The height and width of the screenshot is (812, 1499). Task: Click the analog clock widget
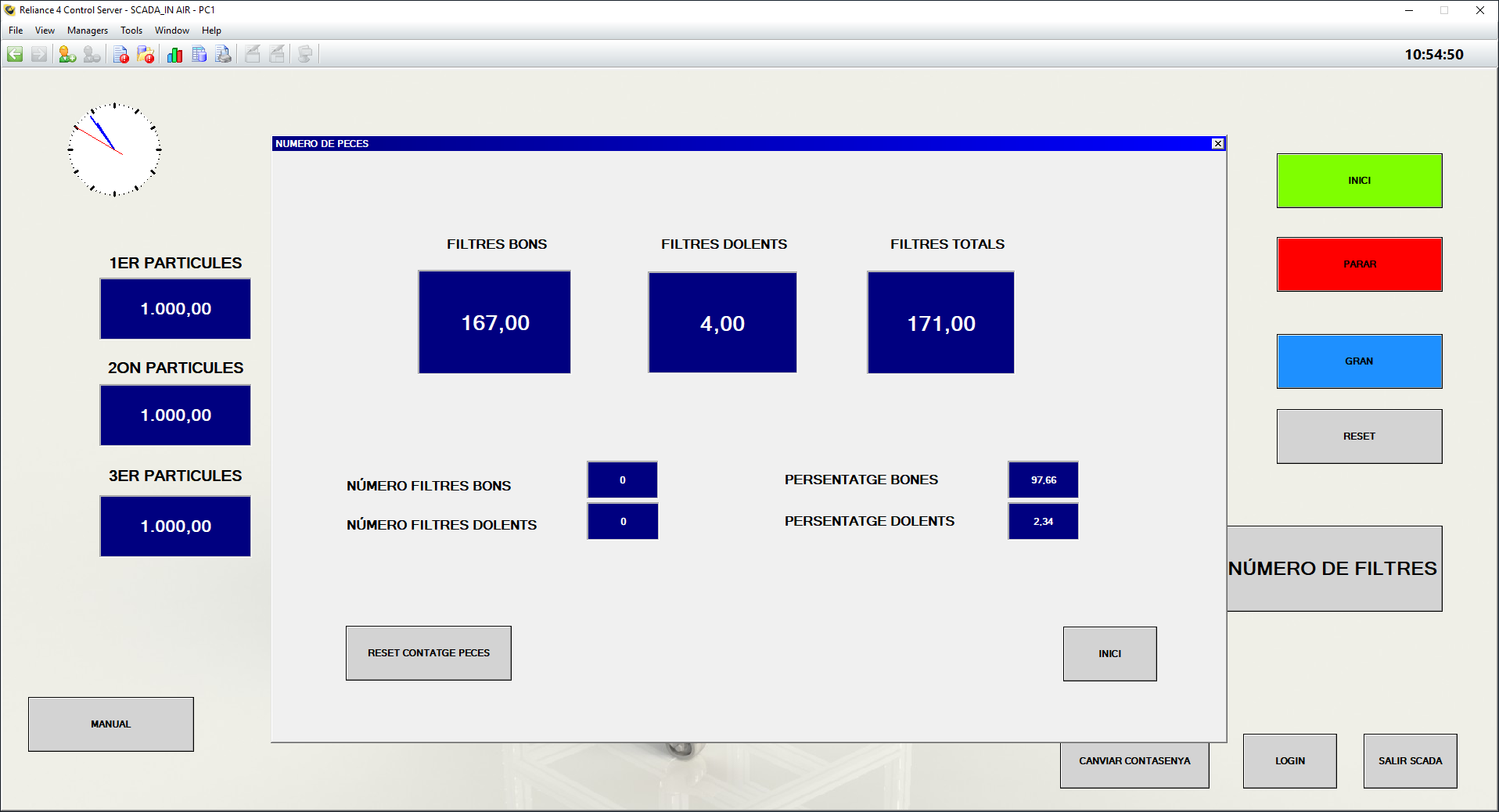point(114,149)
